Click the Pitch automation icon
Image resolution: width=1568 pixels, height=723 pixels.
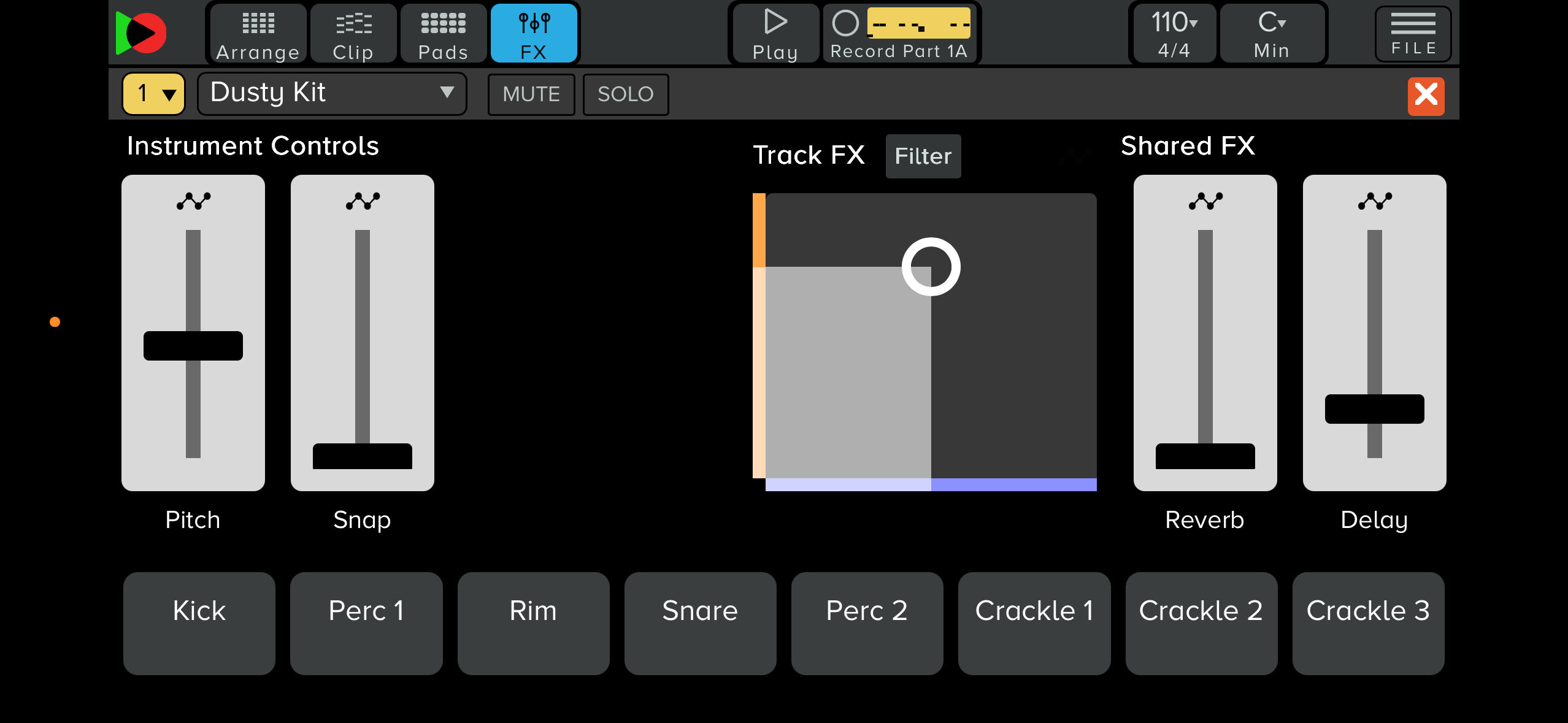click(x=193, y=201)
